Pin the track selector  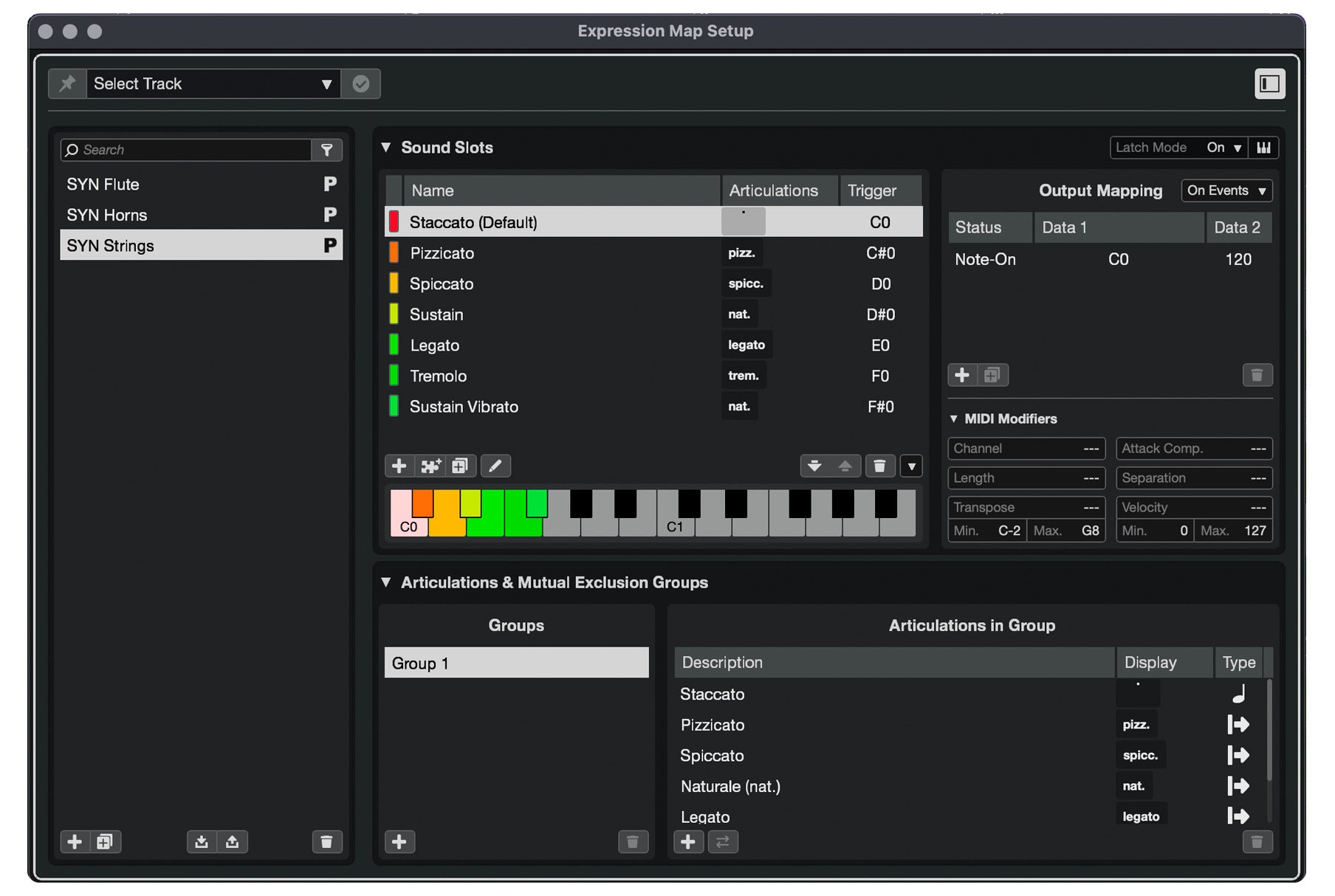point(67,83)
